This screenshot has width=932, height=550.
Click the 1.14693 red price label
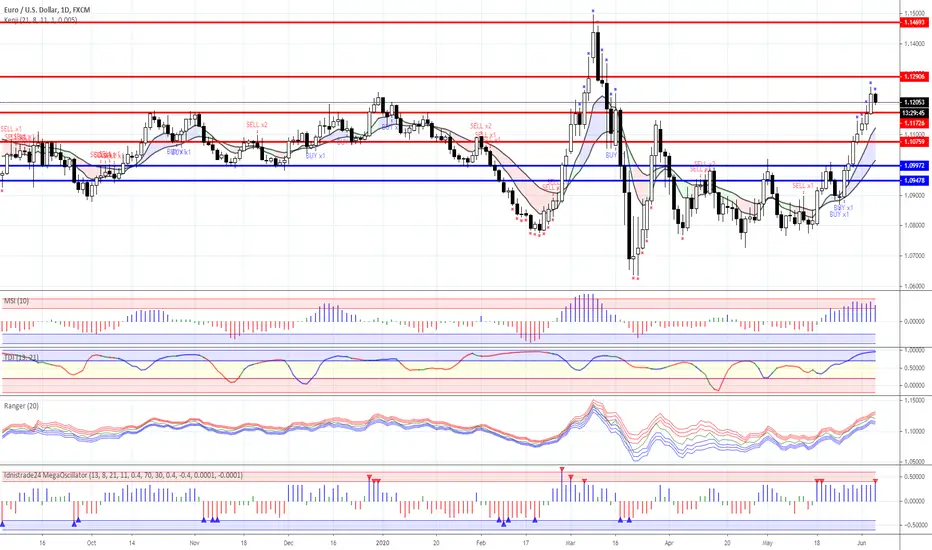pyautogui.click(x=914, y=23)
